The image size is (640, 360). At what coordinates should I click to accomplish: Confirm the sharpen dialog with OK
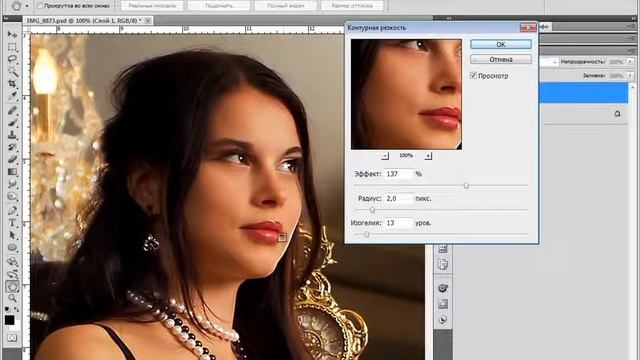tap(501, 44)
